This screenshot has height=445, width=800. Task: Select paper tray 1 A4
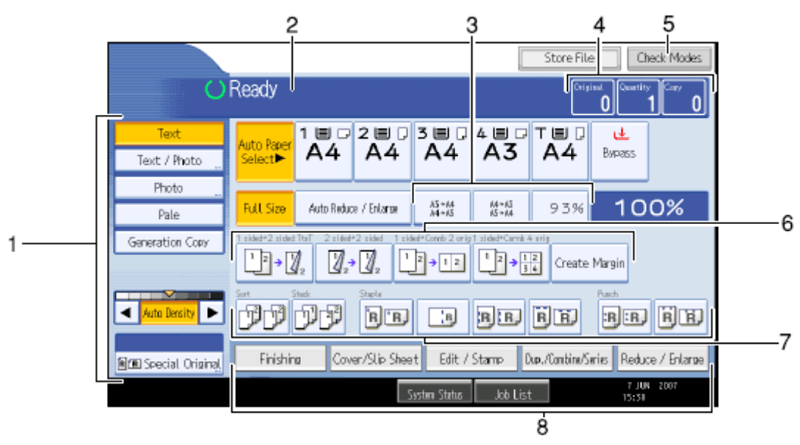pos(323,151)
